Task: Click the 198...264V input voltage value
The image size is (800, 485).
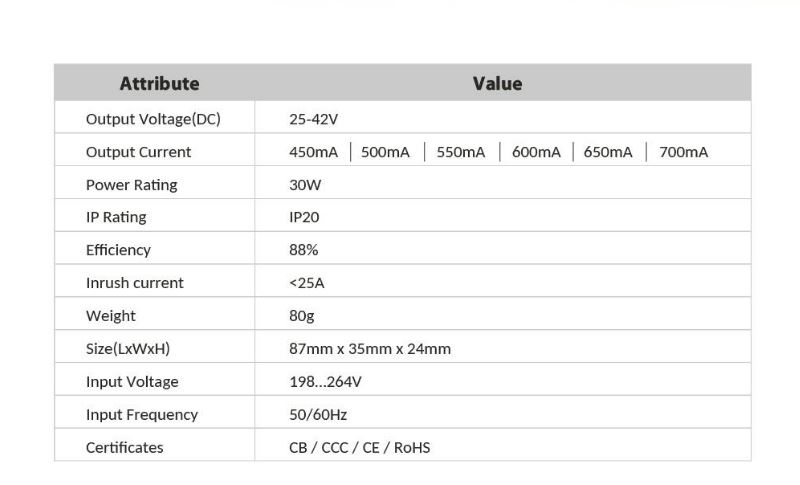Action: click(x=325, y=381)
